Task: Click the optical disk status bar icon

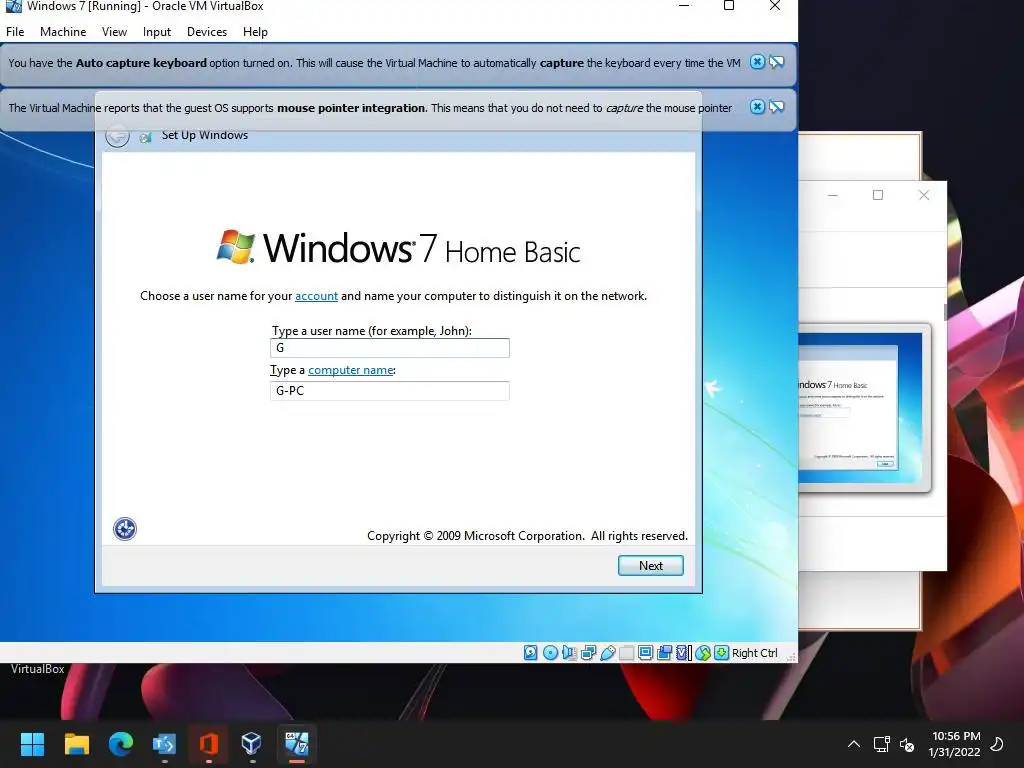Action: (551, 652)
